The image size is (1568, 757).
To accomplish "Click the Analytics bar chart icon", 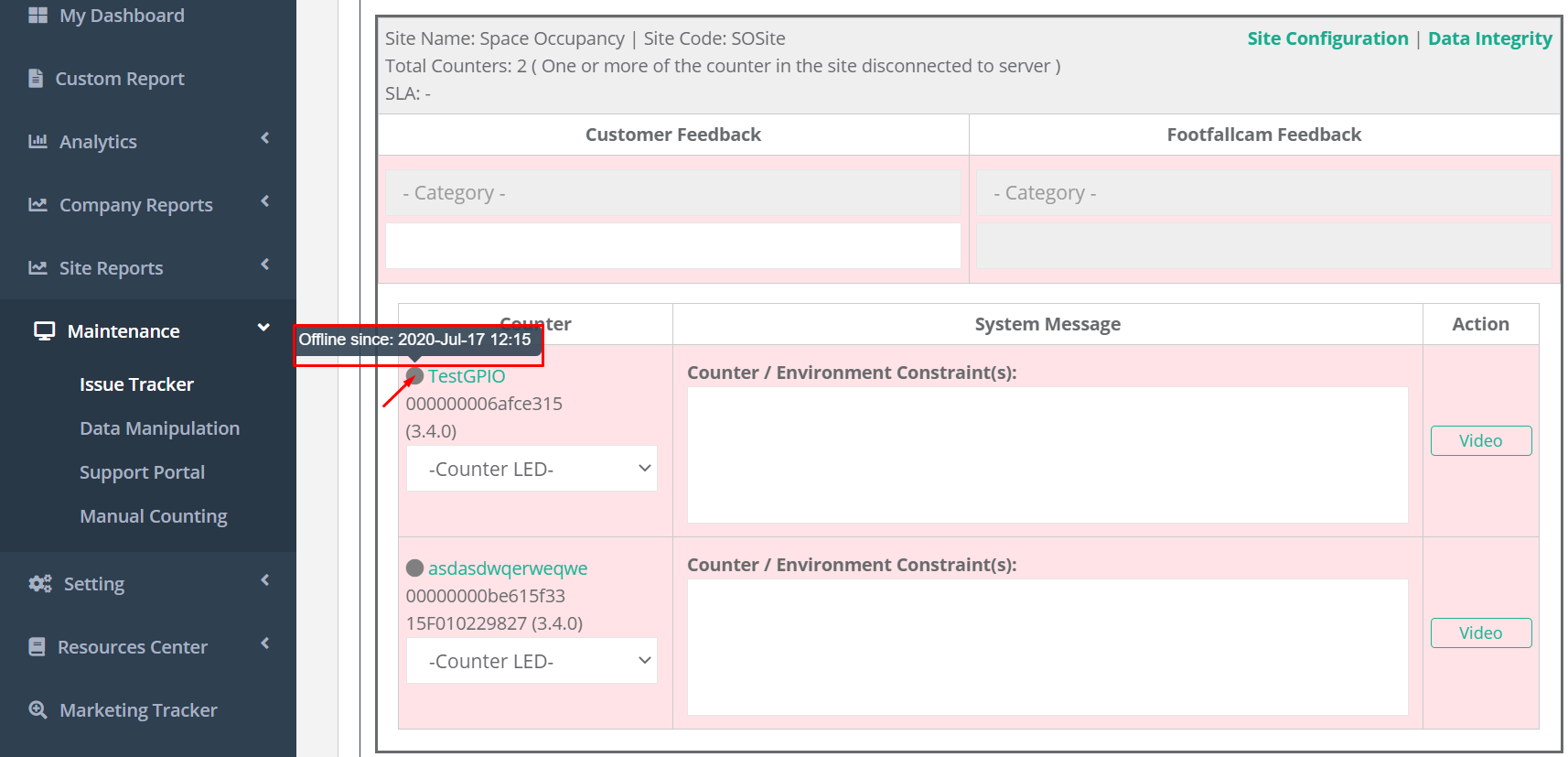I will 38,142.
